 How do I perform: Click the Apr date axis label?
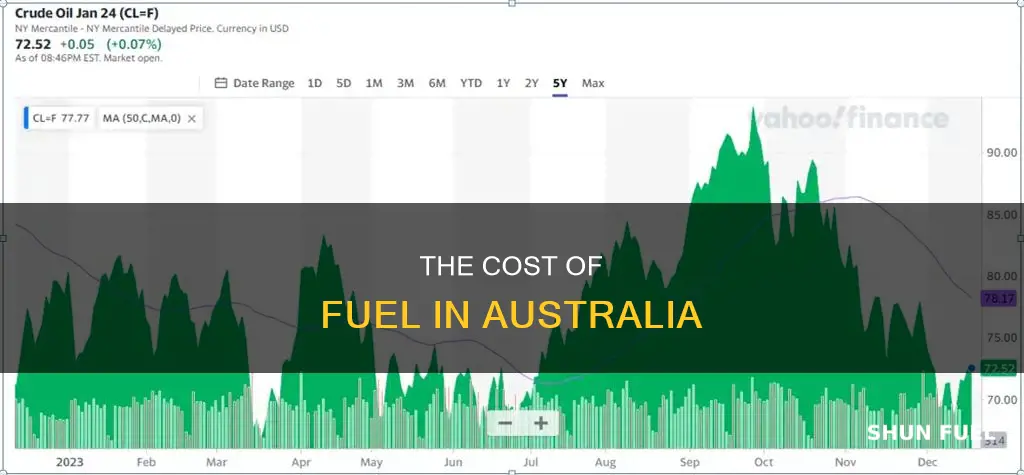(x=301, y=461)
